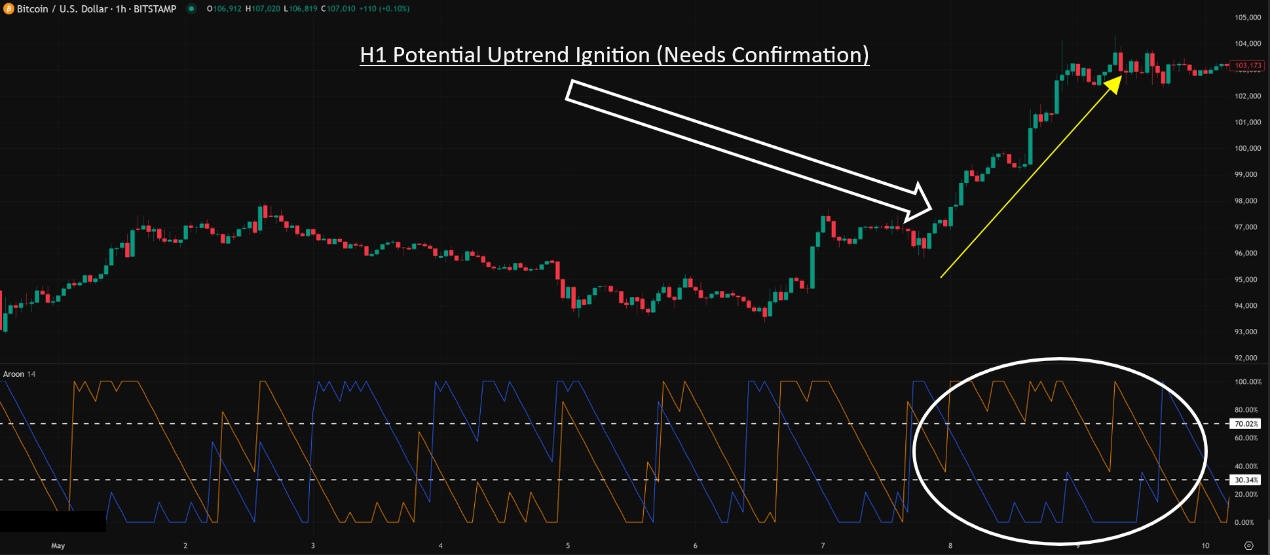Viewport: 1270px width, 555px height.
Task: Click the red 103,173 current price label
Action: pos(1249,66)
